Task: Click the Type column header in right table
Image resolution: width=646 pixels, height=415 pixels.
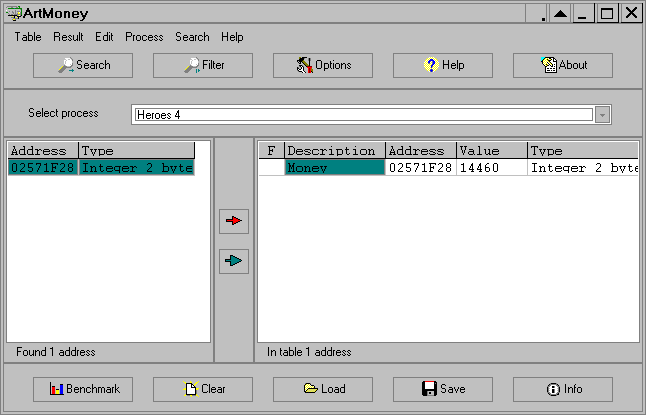Action: 583,150
